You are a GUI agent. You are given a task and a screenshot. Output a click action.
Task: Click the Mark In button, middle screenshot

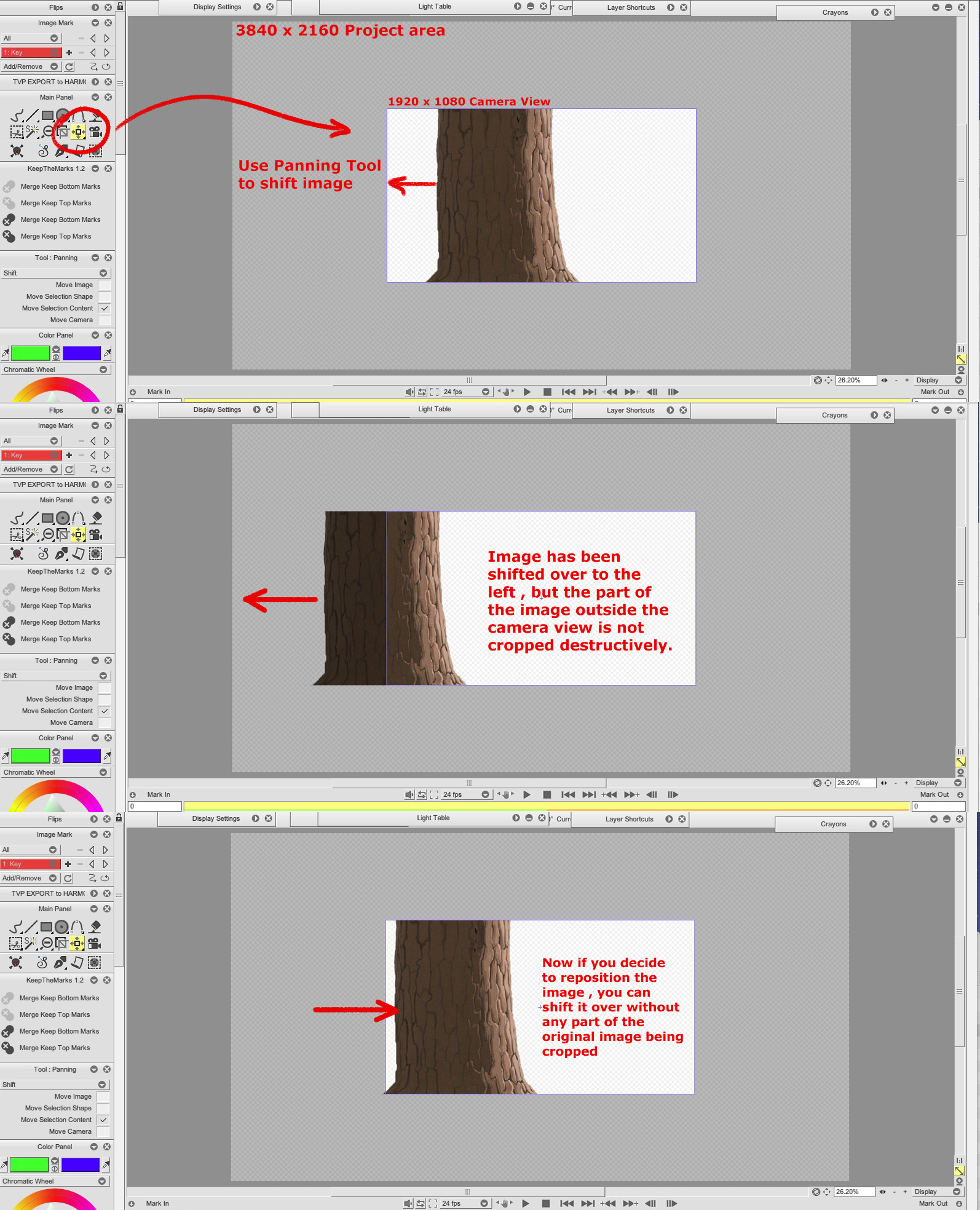[x=159, y=794]
